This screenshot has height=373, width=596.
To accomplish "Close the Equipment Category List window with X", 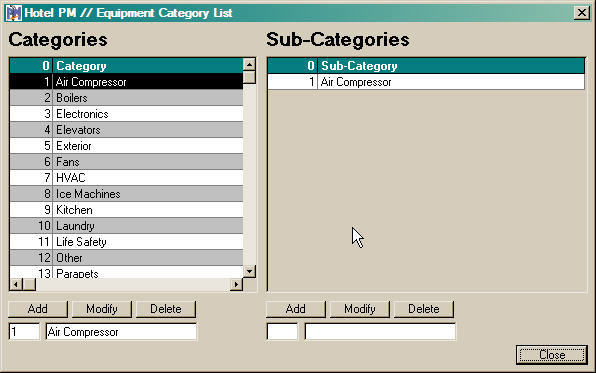I will [x=582, y=13].
